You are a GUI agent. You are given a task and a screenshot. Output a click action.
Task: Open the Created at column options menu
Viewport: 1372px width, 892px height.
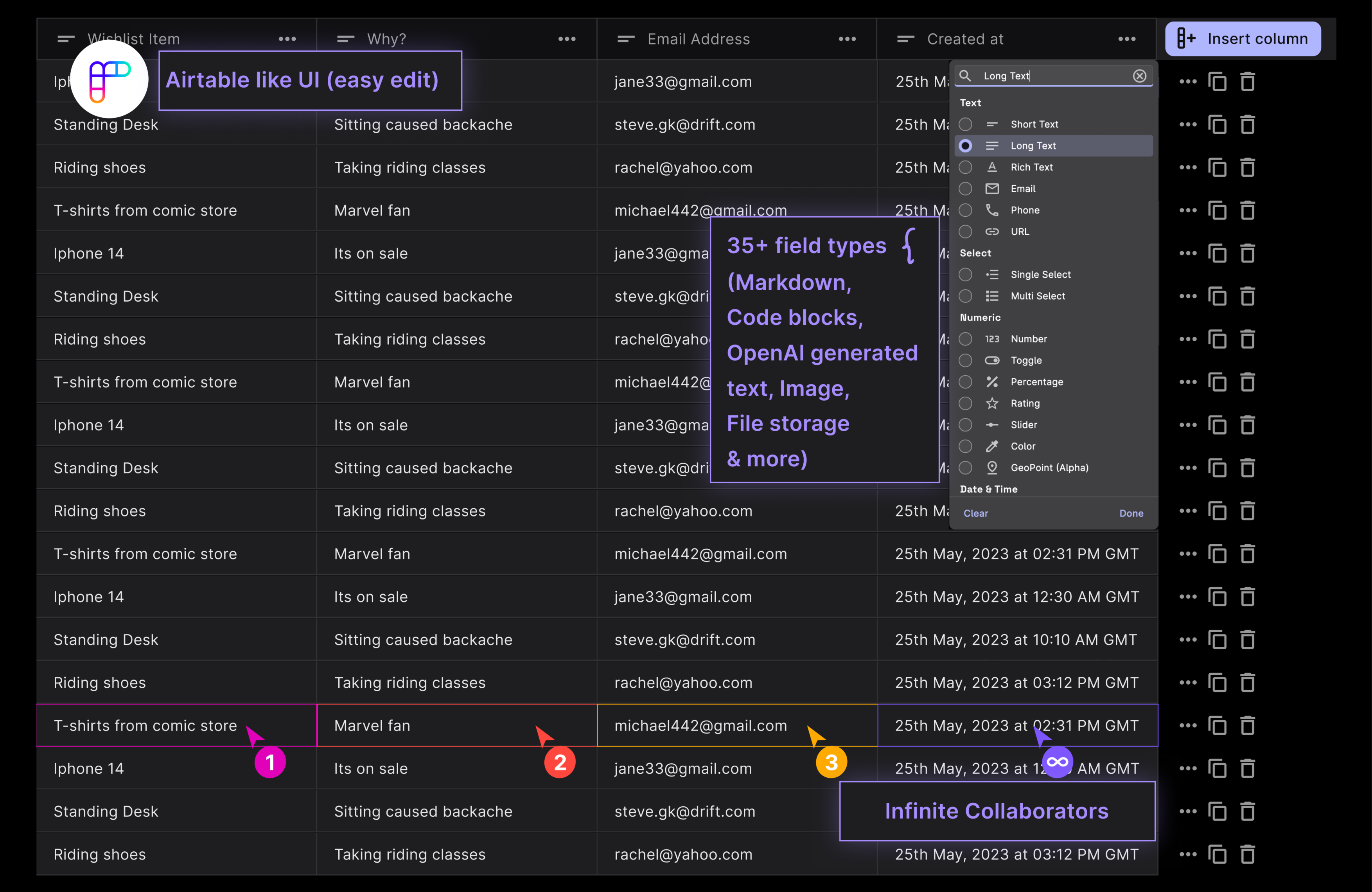pyautogui.click(x=1126, y=39)
